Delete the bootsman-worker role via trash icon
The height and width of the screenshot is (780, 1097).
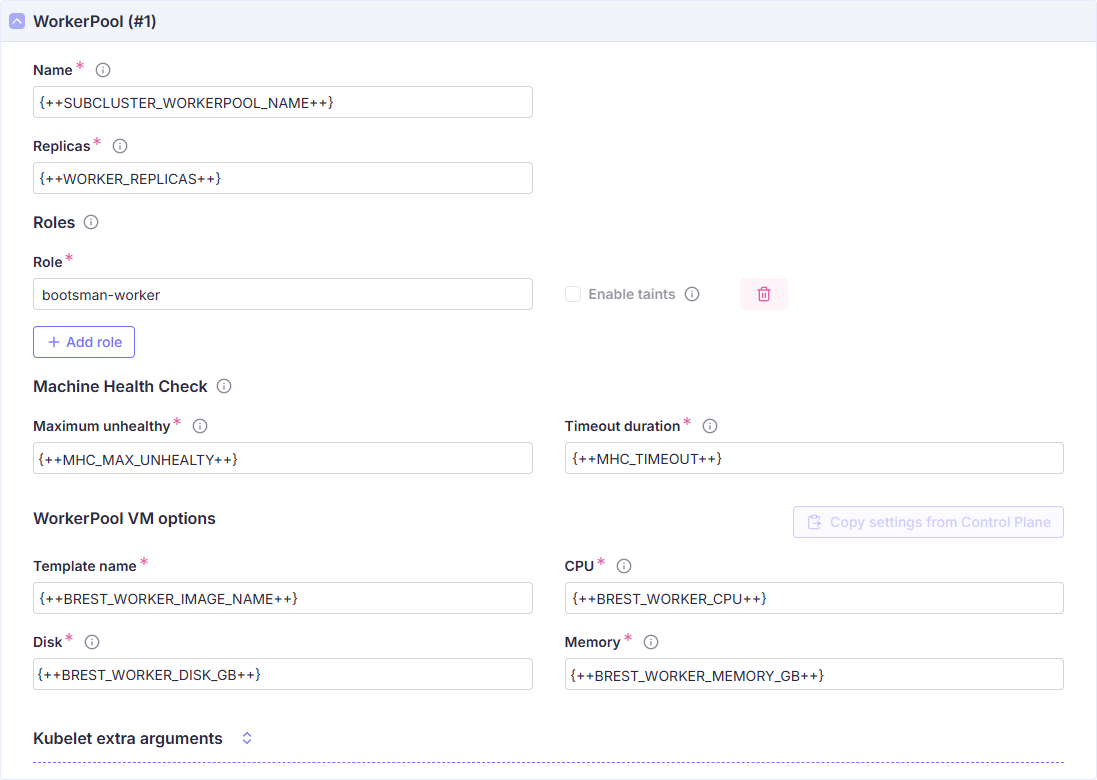point(763,293)
